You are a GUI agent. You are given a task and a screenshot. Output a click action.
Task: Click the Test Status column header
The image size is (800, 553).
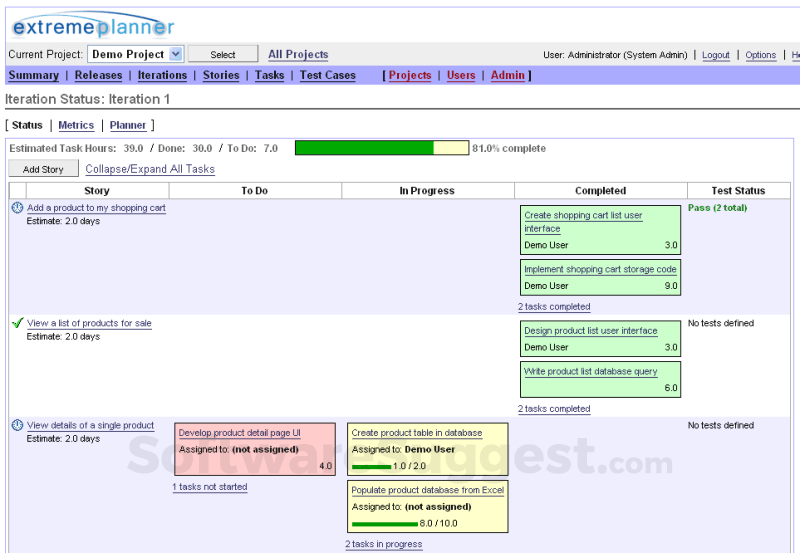[x=738, y=191]
